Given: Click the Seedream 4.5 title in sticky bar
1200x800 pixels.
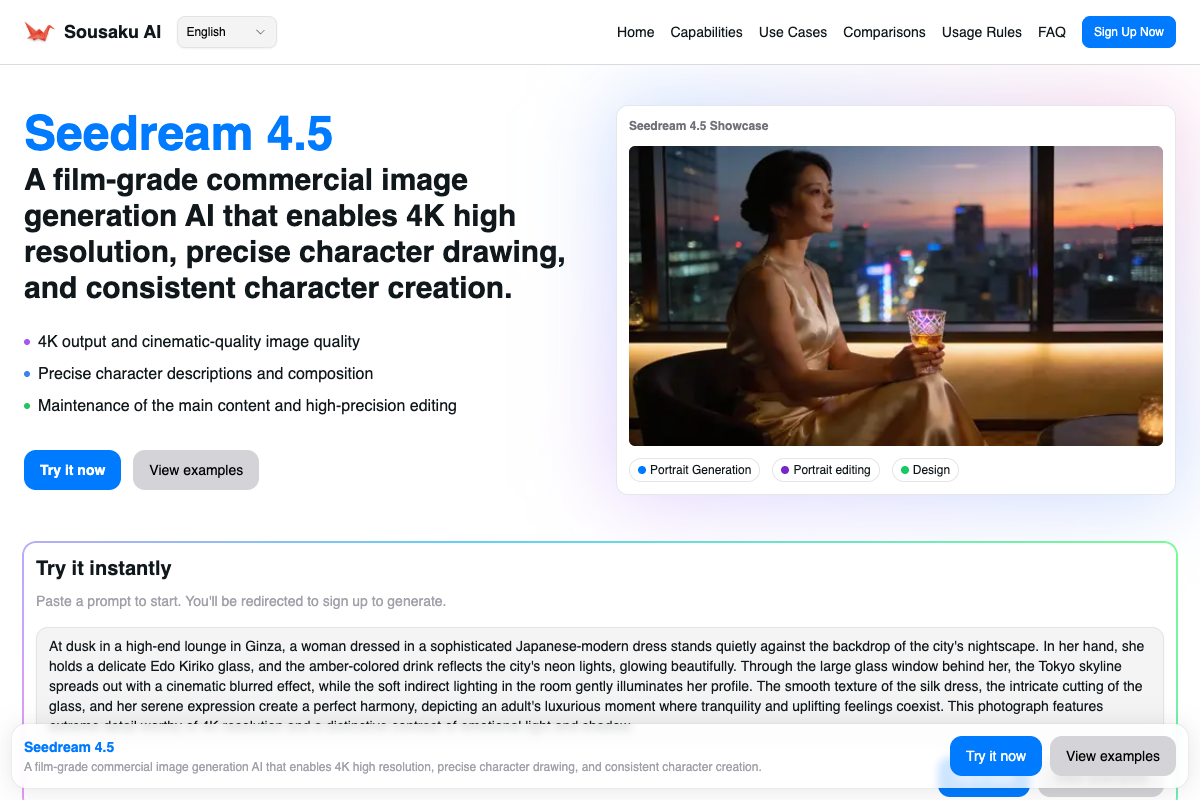Looking at the screenshot, I should (69, 747).
